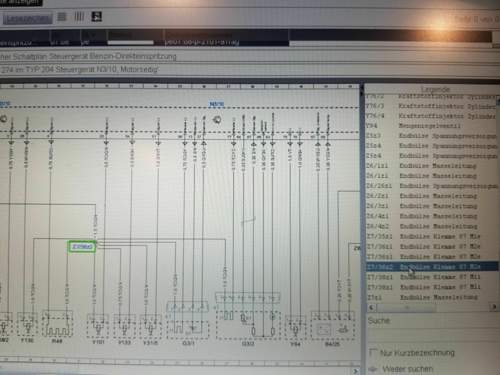
Task: Click legend scrollbar left arrow
Action: click(371, 307)
